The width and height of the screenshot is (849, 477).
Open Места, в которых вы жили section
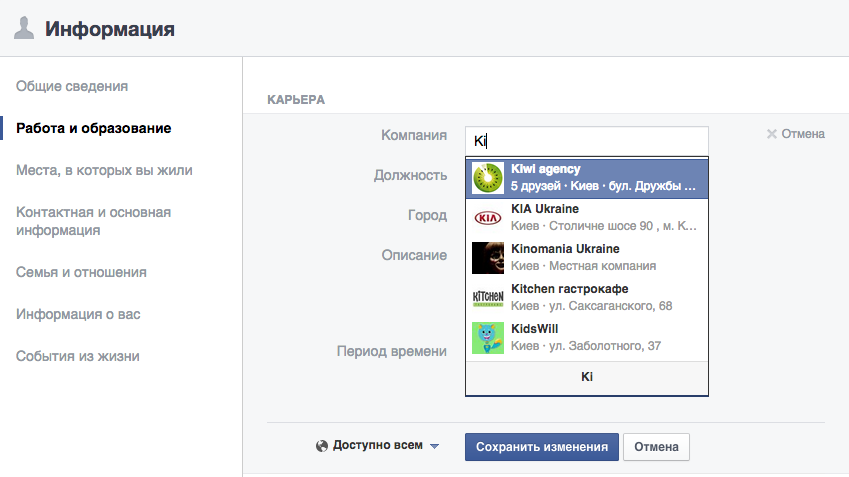click(x=104, y=170)
